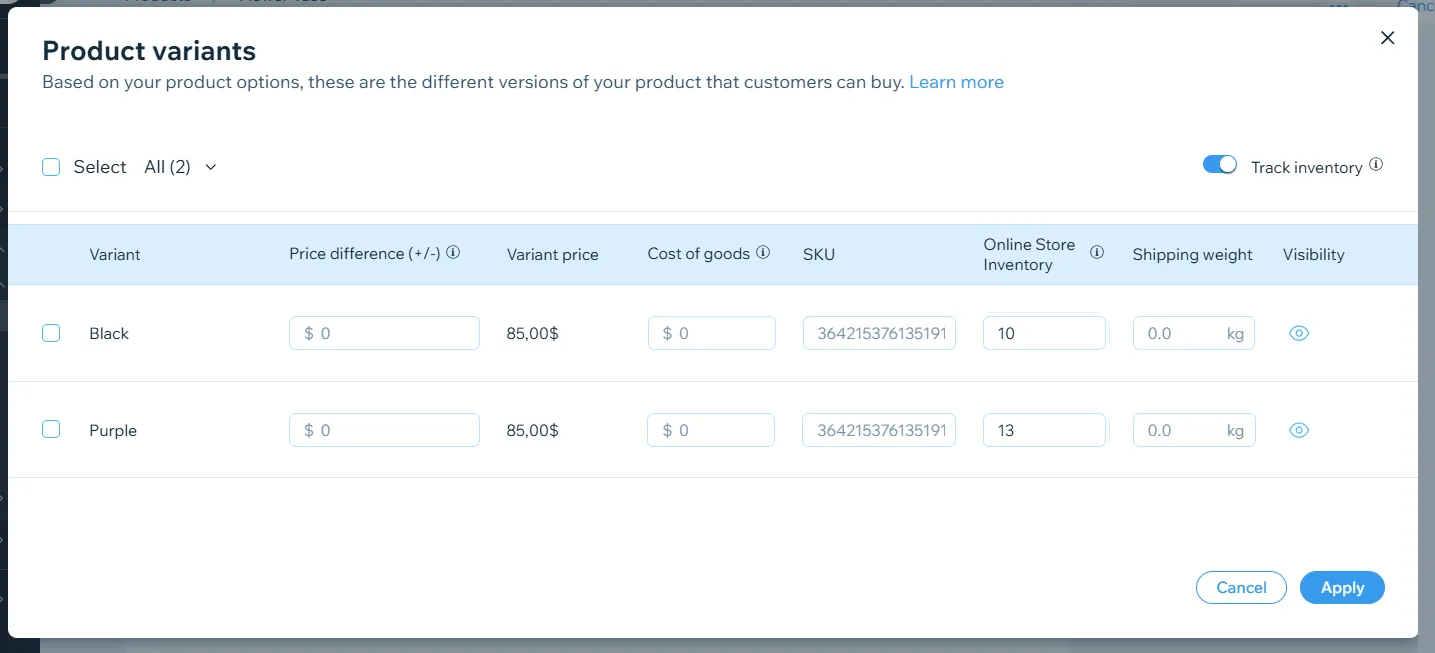Show Cost of goods info tooltip

[x=763, y=253]
